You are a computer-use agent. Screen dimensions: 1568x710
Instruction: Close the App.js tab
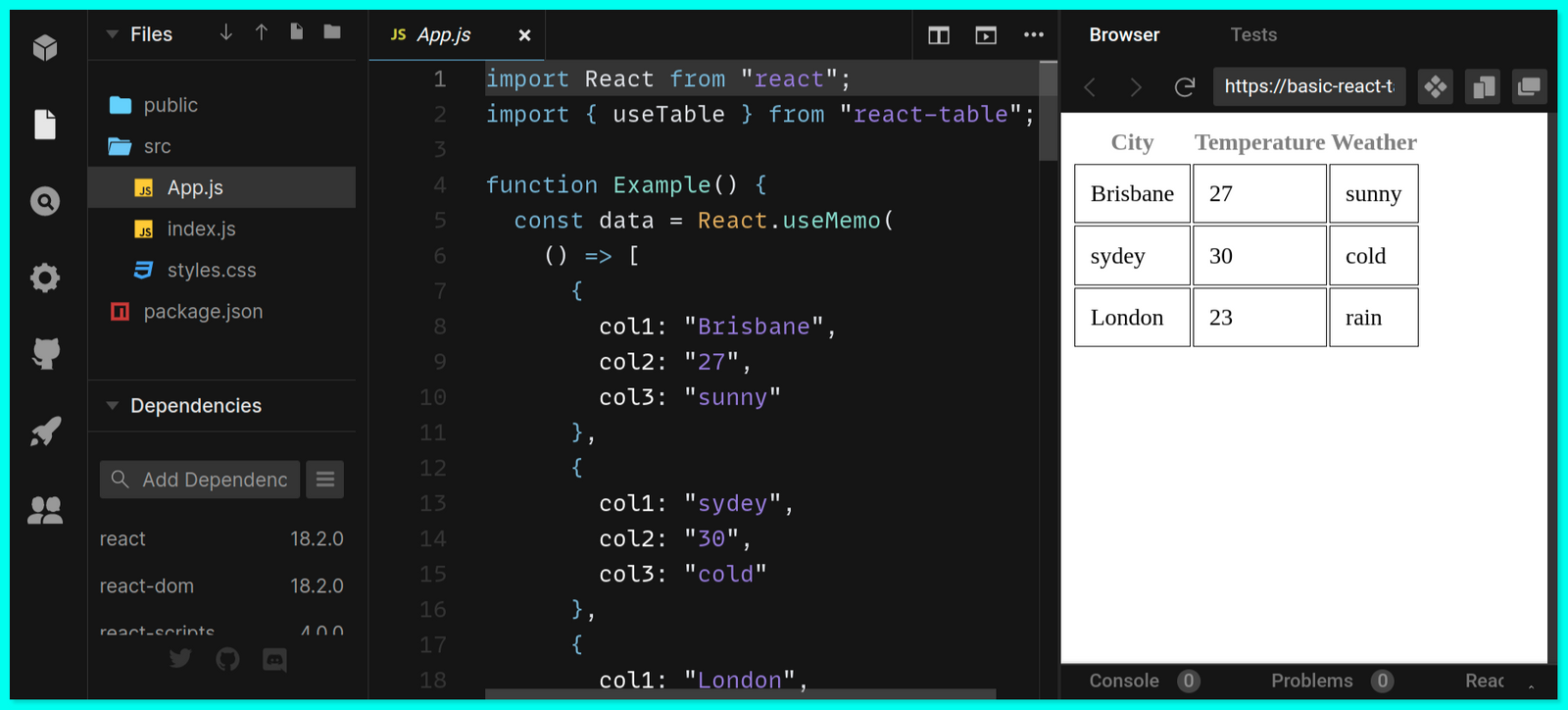(524, 35)
